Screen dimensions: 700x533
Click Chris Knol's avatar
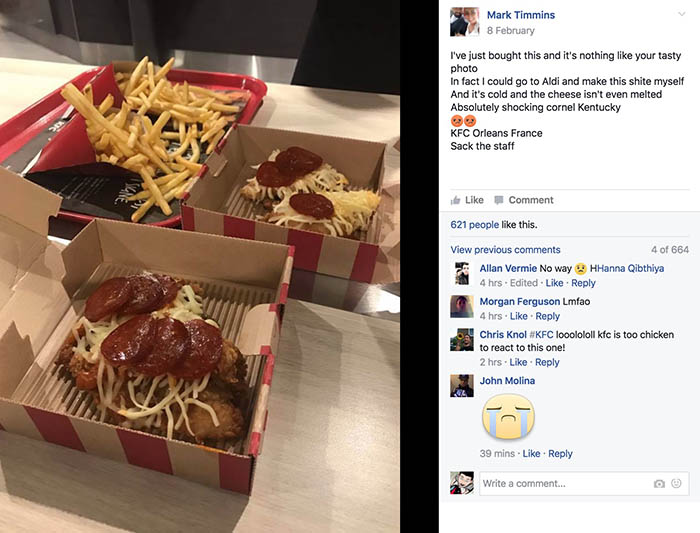[x=462, y=340]
